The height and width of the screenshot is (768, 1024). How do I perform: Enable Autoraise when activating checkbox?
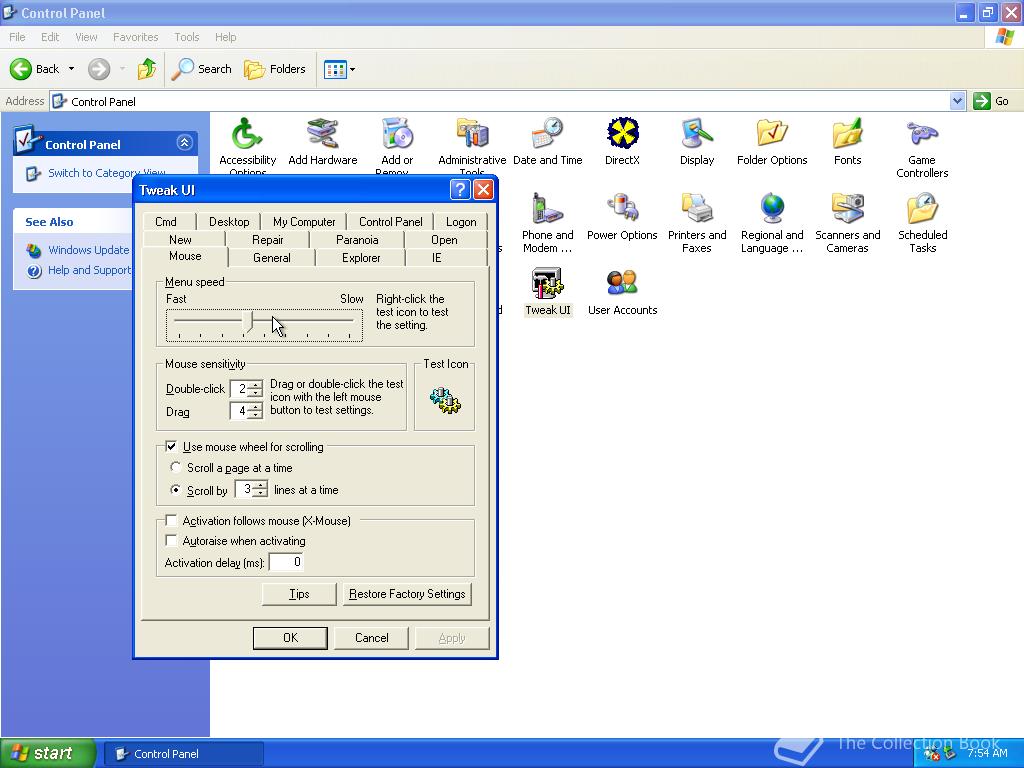171,541
